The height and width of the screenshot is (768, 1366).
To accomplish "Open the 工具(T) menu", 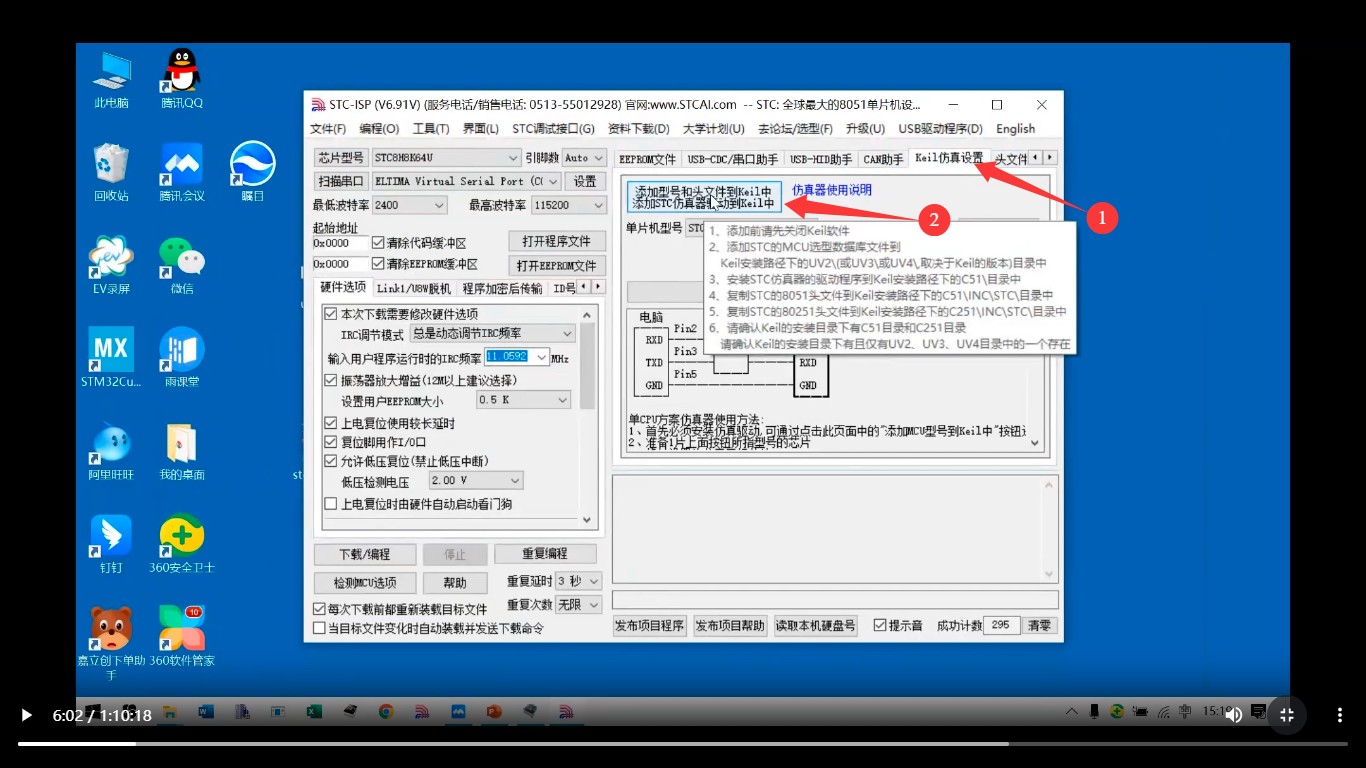I will (x=431, y=129).
